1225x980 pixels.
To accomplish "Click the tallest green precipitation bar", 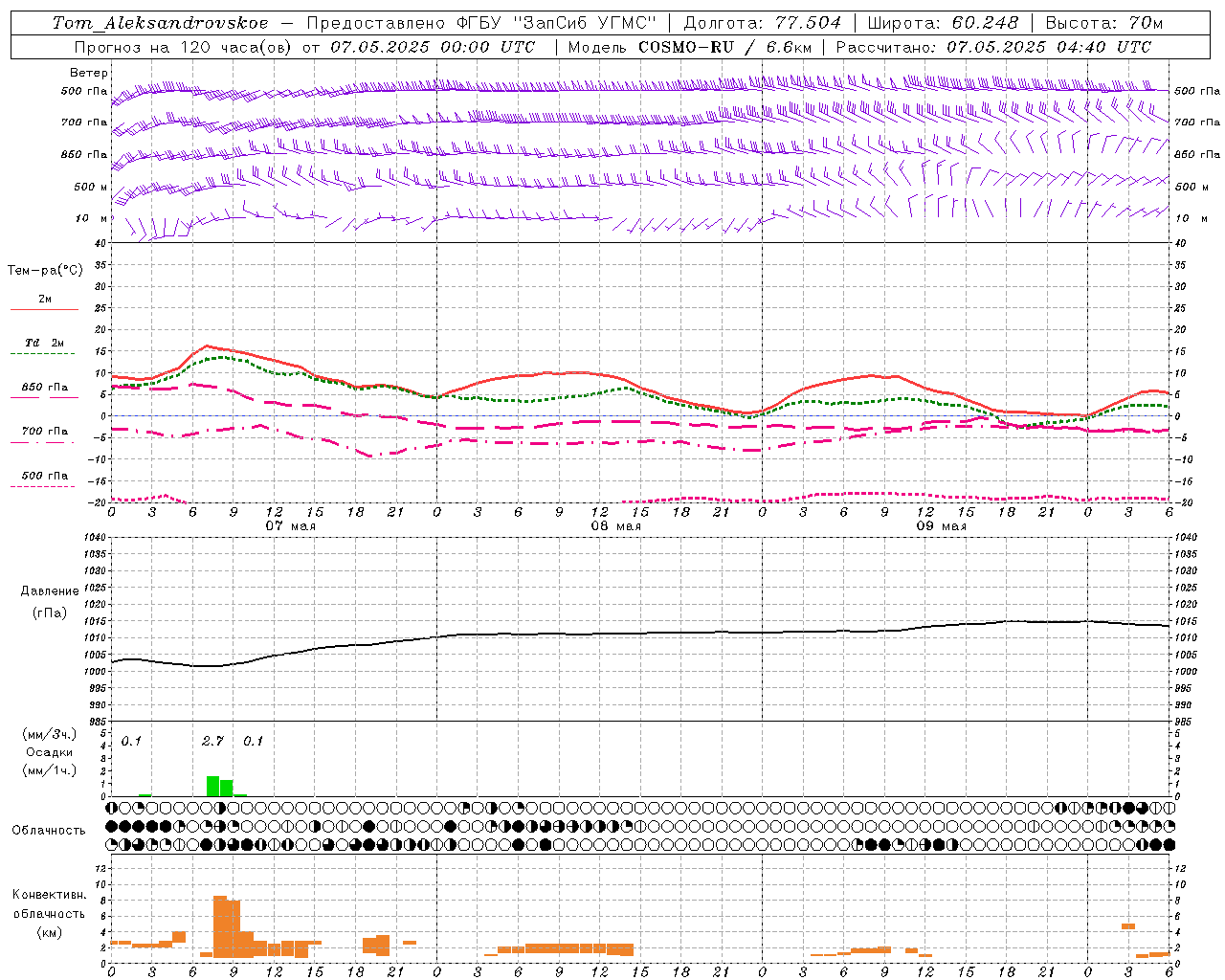I will pos(213,786).
